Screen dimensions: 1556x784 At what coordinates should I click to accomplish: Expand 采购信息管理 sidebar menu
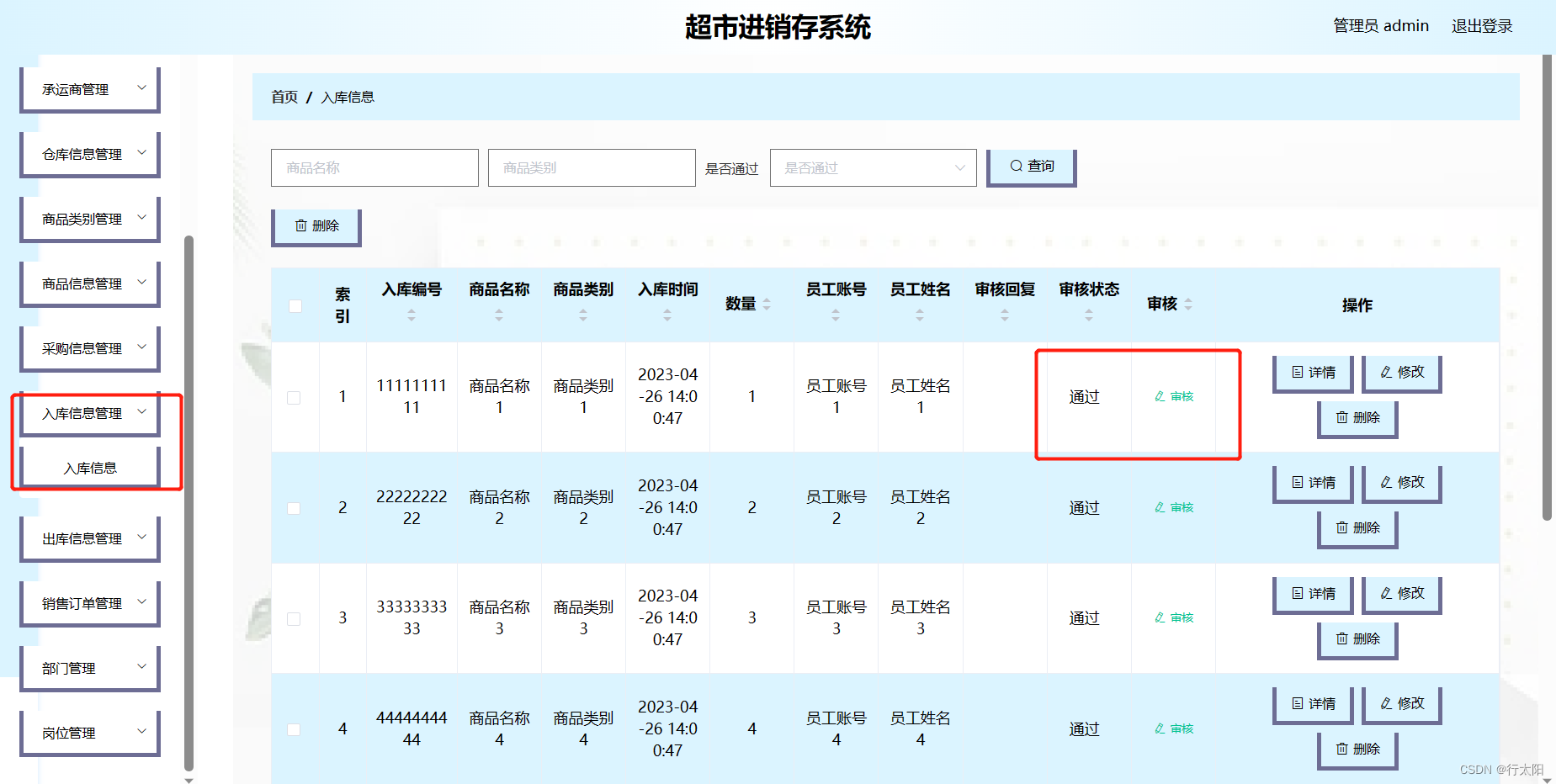[90, 348]
